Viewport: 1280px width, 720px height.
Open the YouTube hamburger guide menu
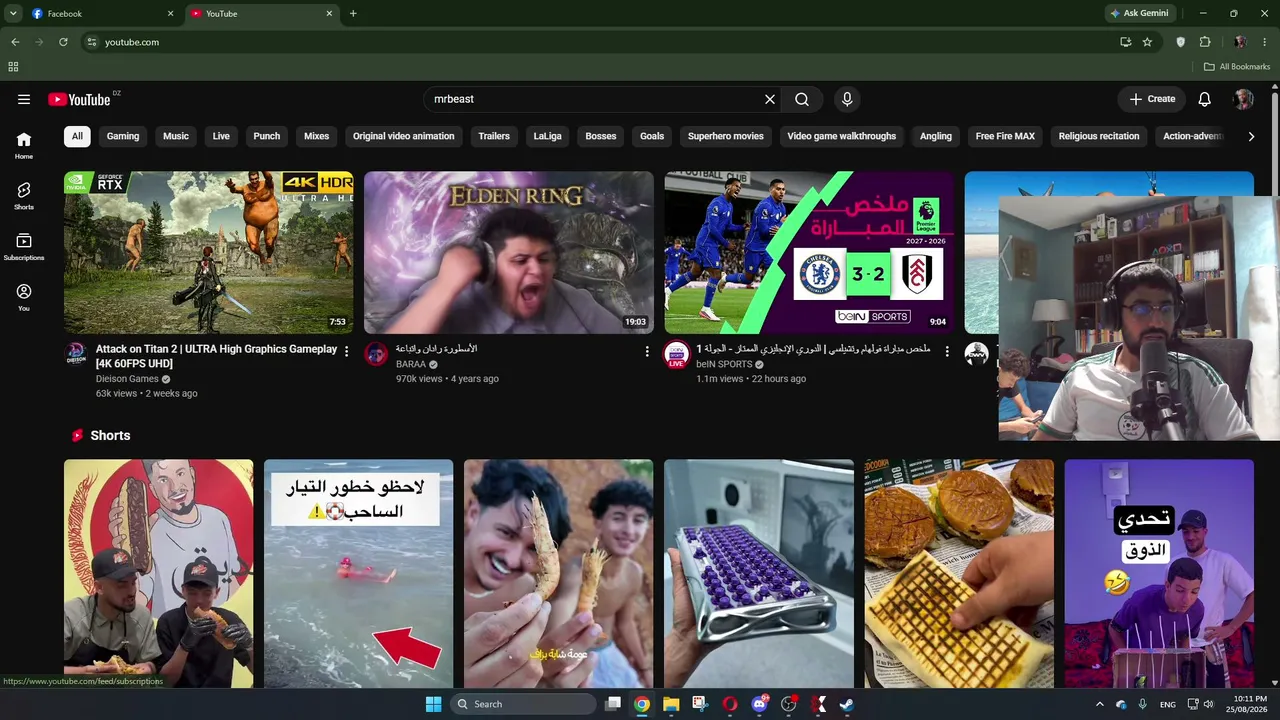coord(24,99)
